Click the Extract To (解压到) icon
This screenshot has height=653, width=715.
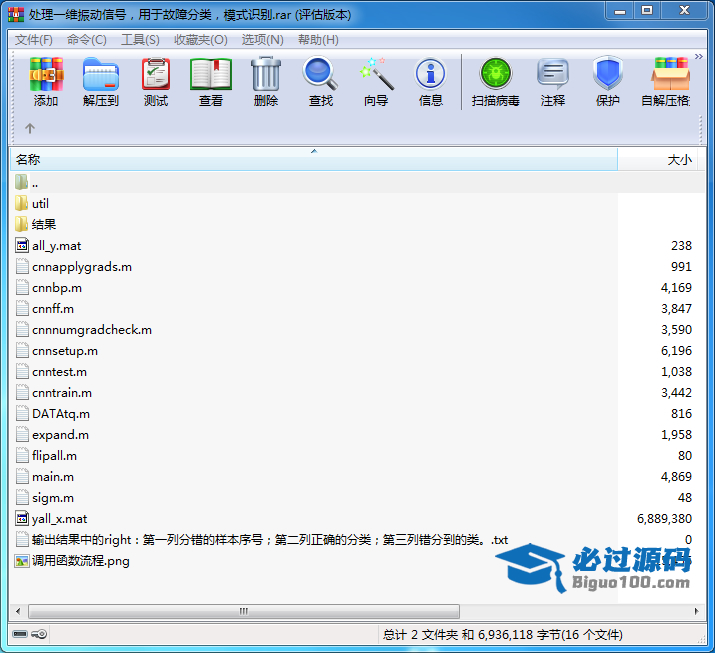click(101, 74)
